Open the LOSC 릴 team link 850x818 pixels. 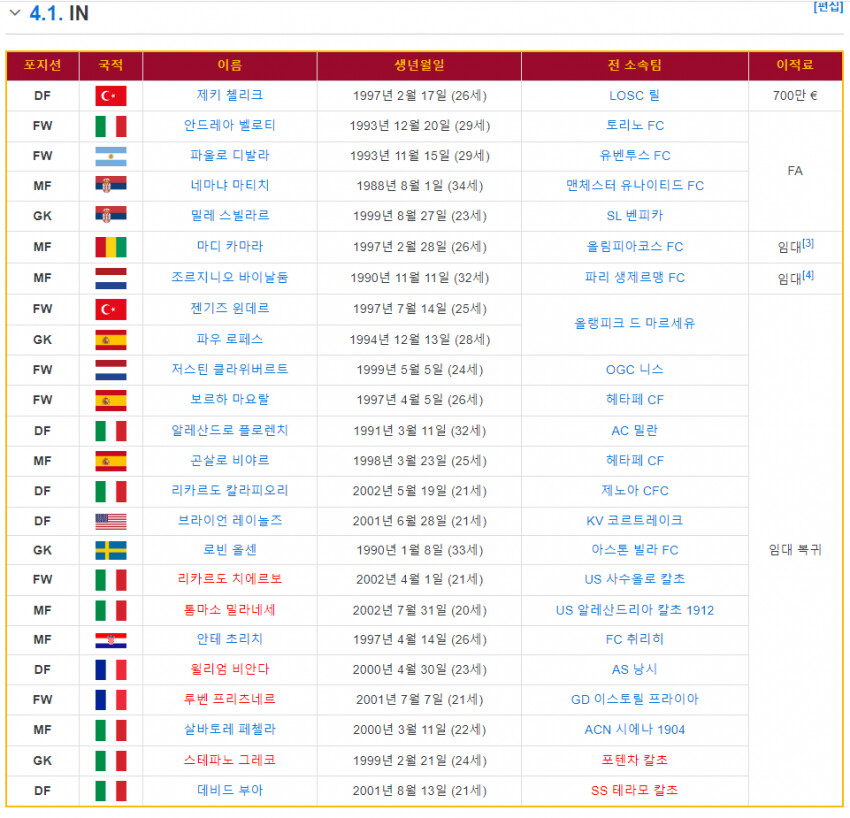tap(634, 96)
